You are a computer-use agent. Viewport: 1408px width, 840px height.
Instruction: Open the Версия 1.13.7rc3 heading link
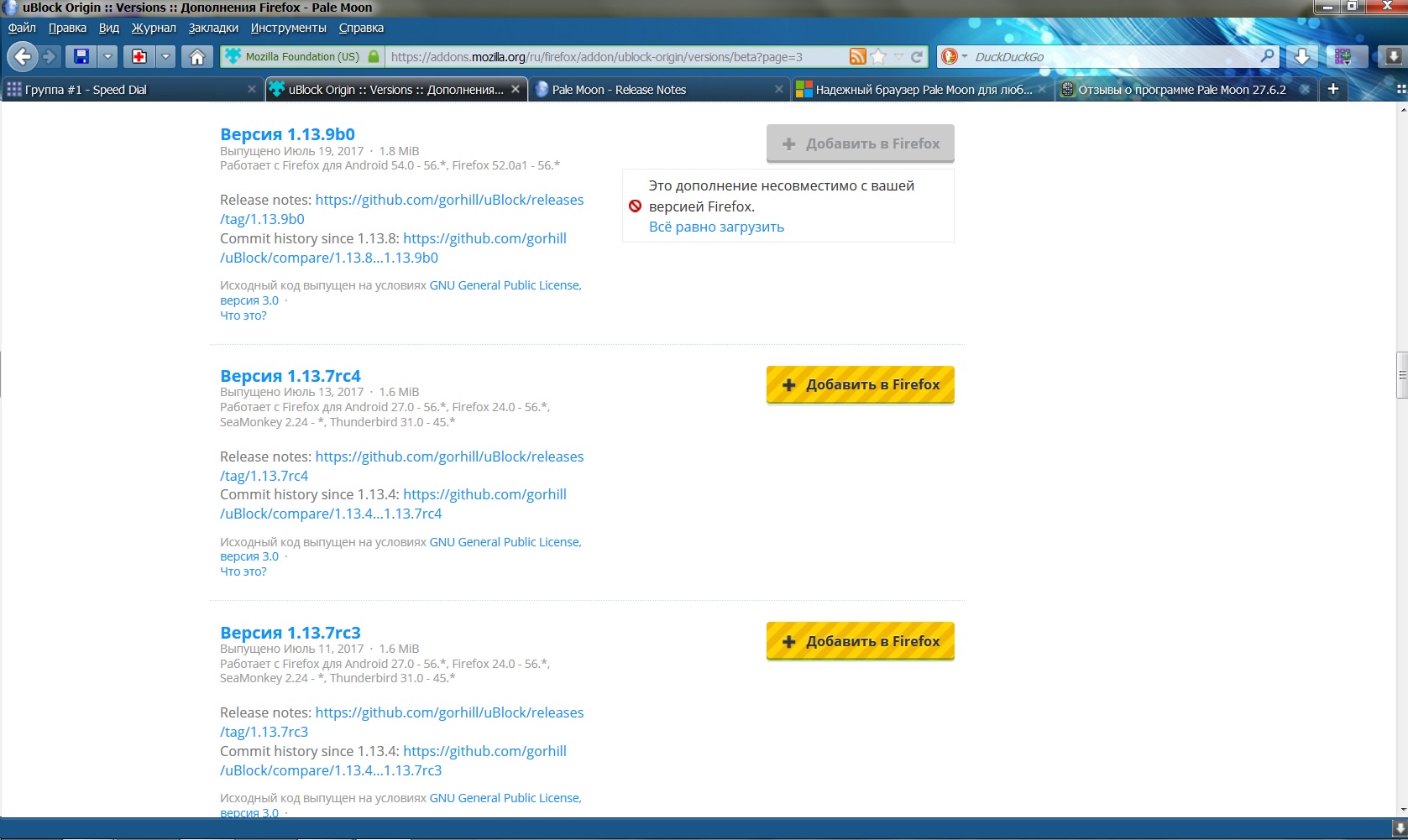[x=290, y=633]
